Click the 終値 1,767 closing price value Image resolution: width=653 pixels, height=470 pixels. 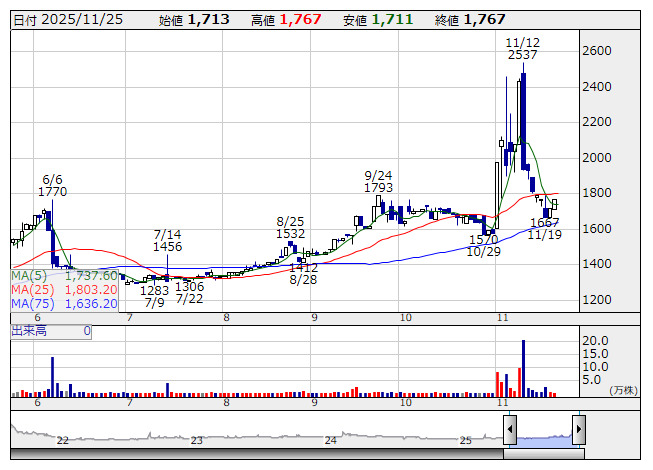pyautogui.click(x=484, y=19)
